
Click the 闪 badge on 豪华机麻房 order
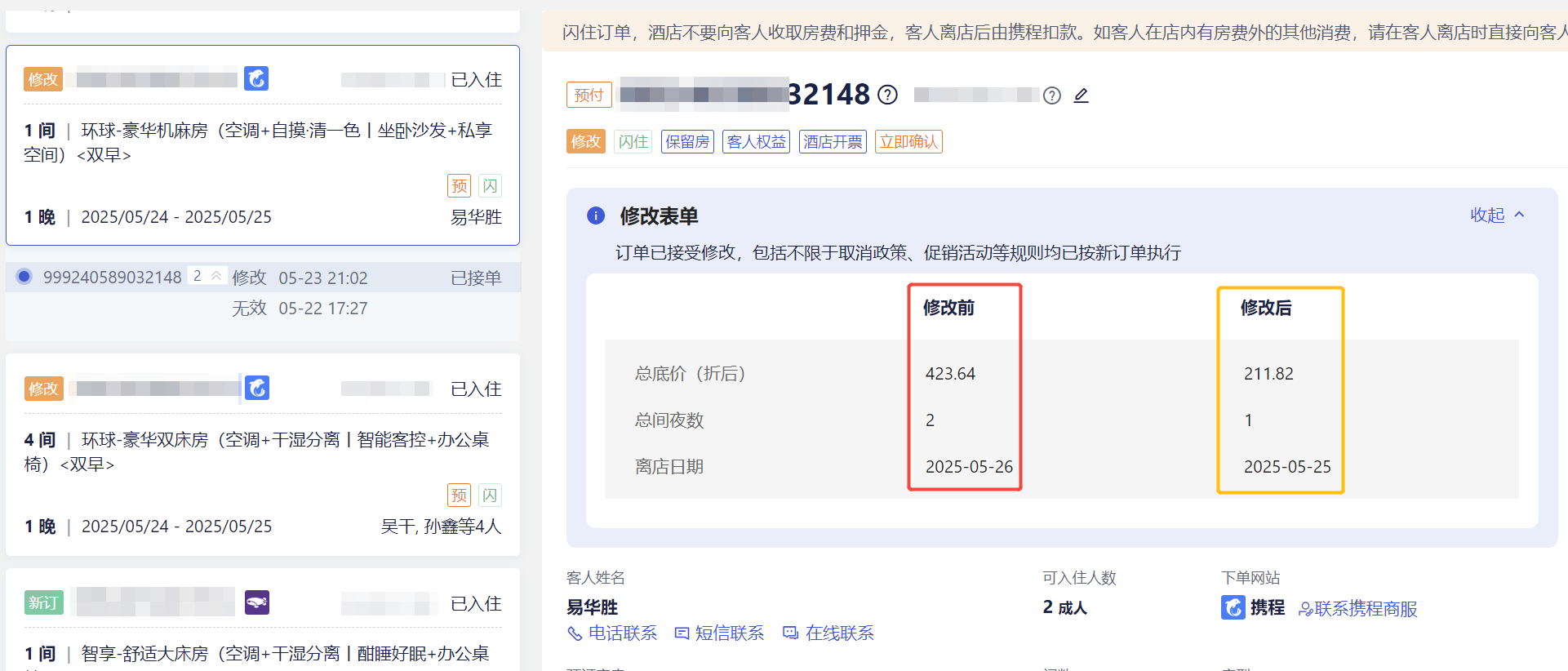490,186
